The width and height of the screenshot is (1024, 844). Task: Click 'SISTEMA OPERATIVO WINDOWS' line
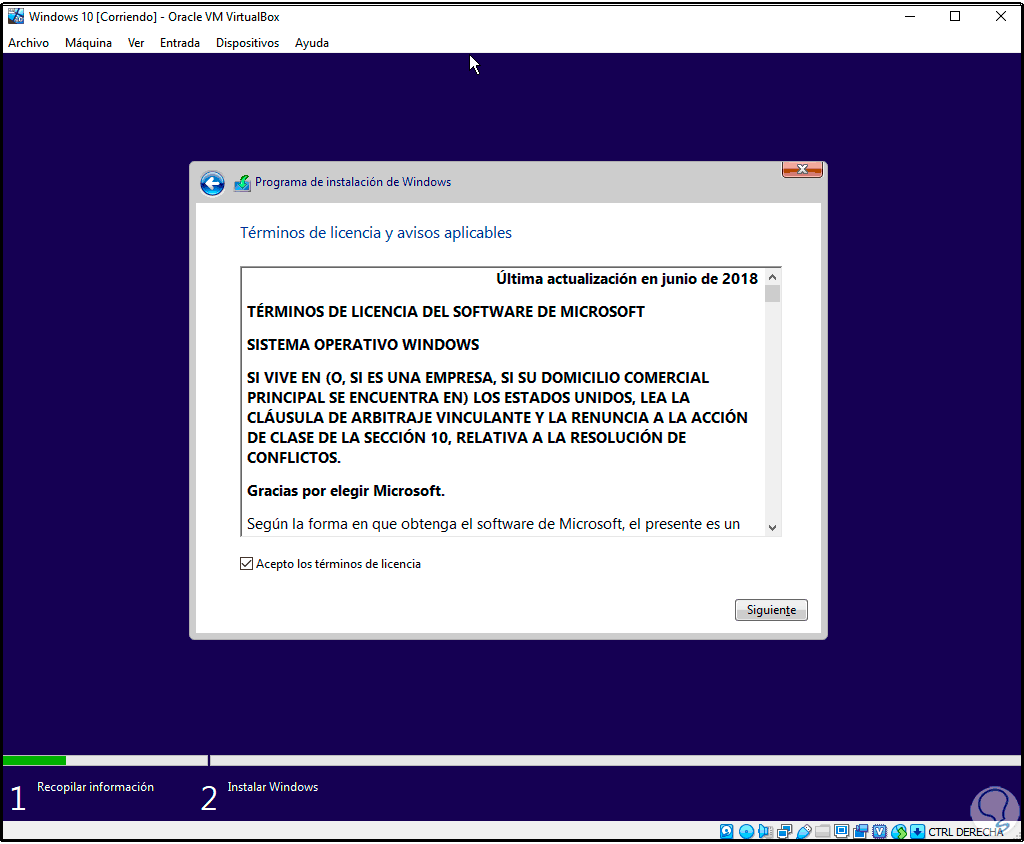tap(363, 345)
